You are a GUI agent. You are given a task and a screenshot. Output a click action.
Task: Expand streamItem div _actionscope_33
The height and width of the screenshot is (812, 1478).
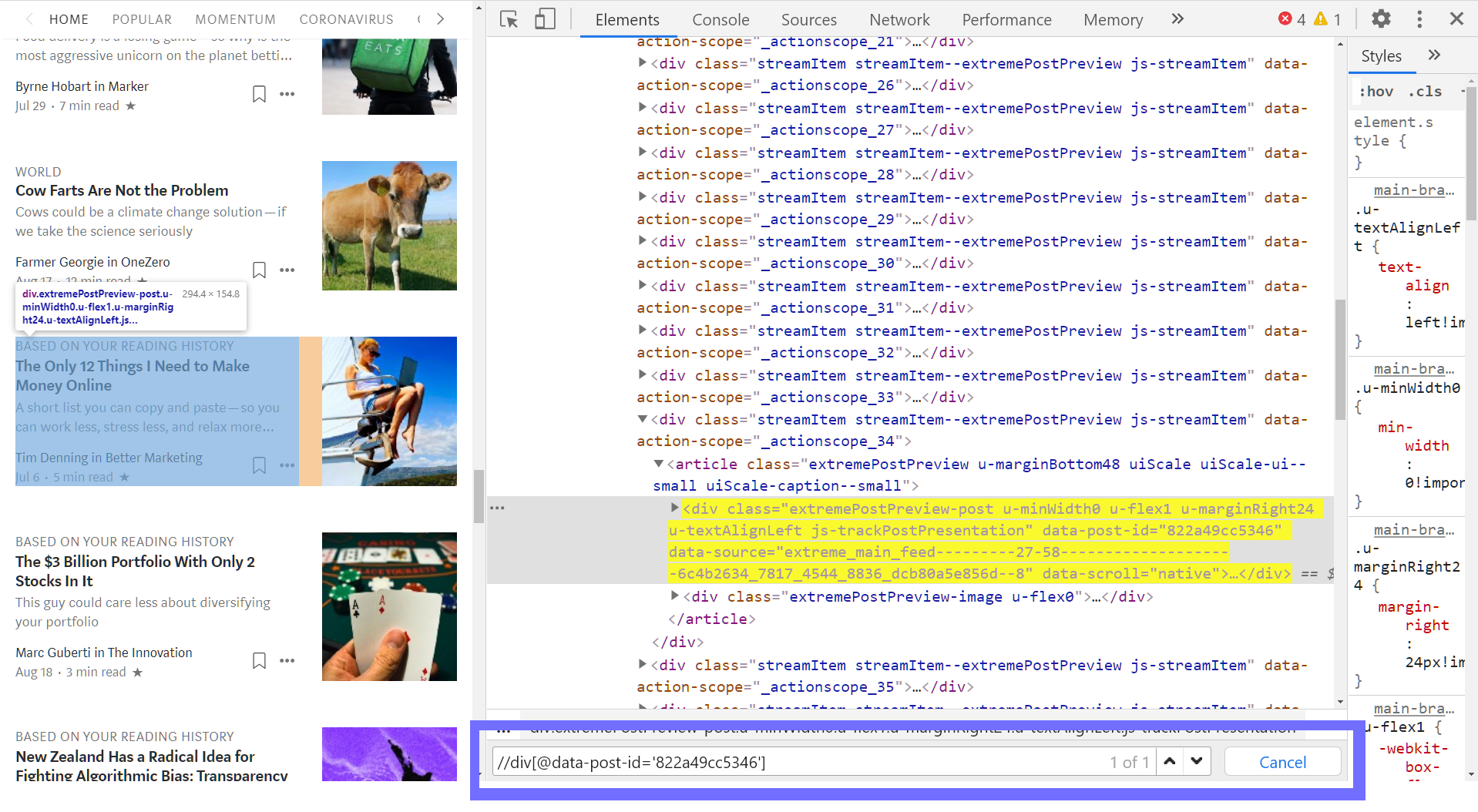(642, 375)
